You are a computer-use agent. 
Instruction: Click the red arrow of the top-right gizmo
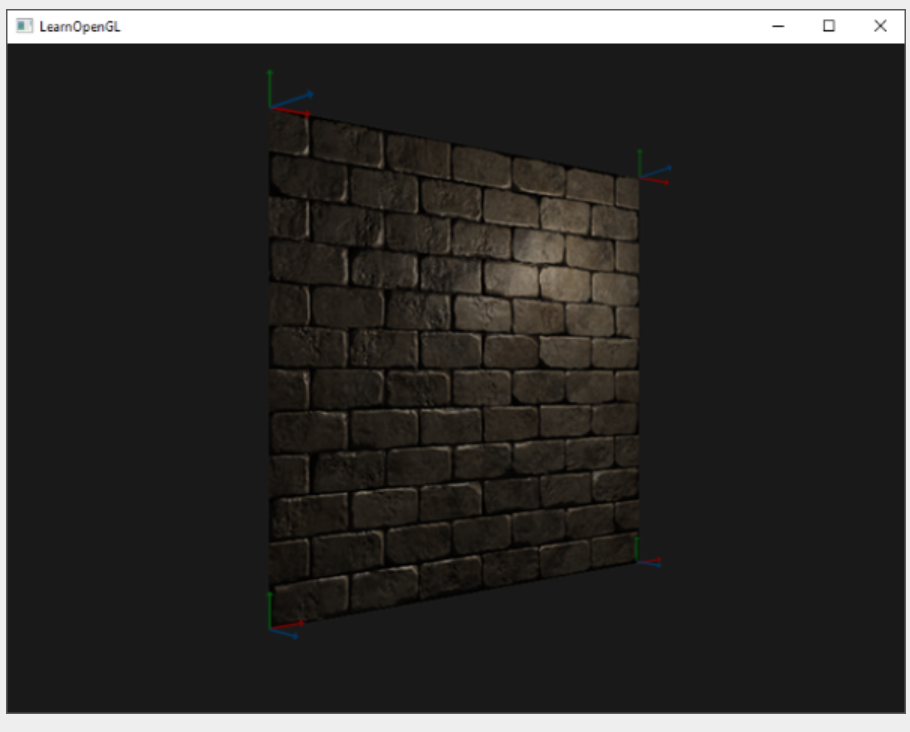[x=666, y=182]
